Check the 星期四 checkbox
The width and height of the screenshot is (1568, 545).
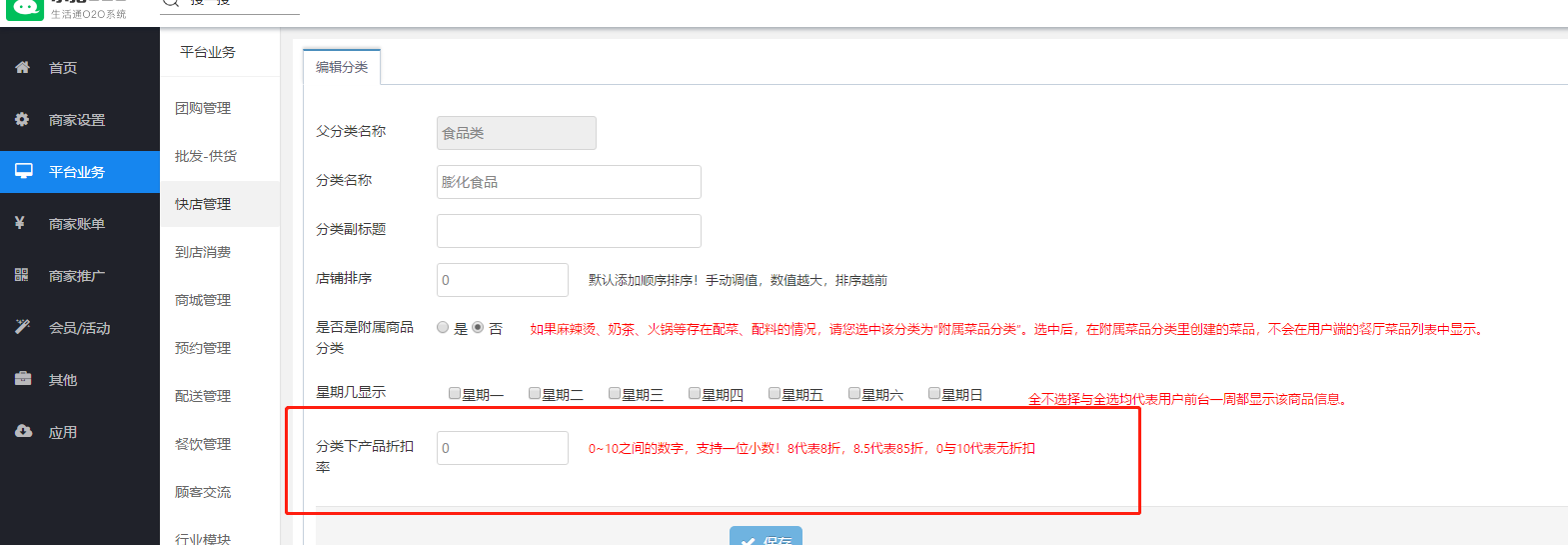coord(695,393)
